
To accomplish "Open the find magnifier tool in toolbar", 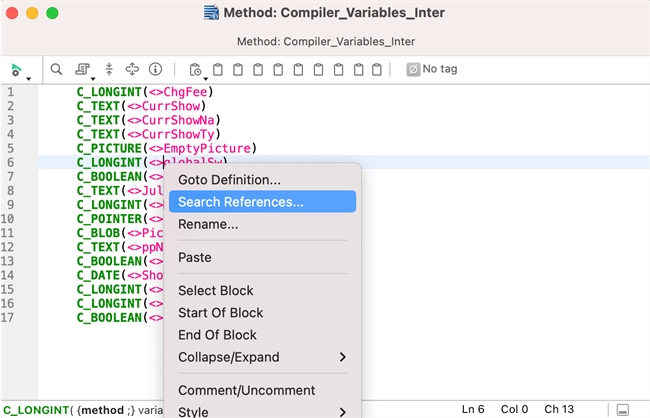I will point(57,69).
